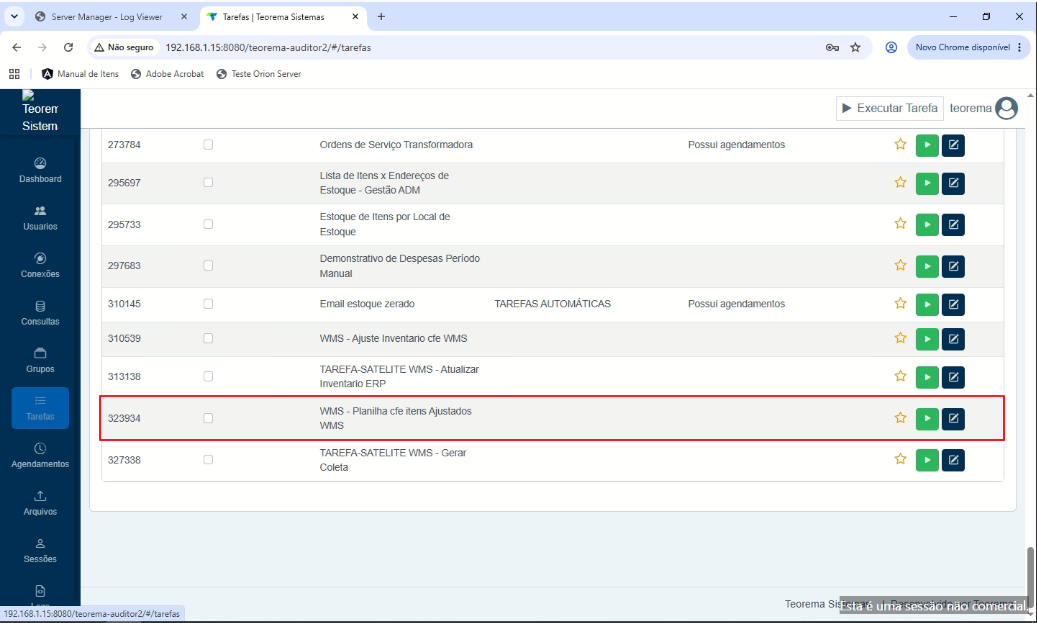Click the Chrome back arrow
The height and width of the screenshot is (623, 1037).
(17, 48)
